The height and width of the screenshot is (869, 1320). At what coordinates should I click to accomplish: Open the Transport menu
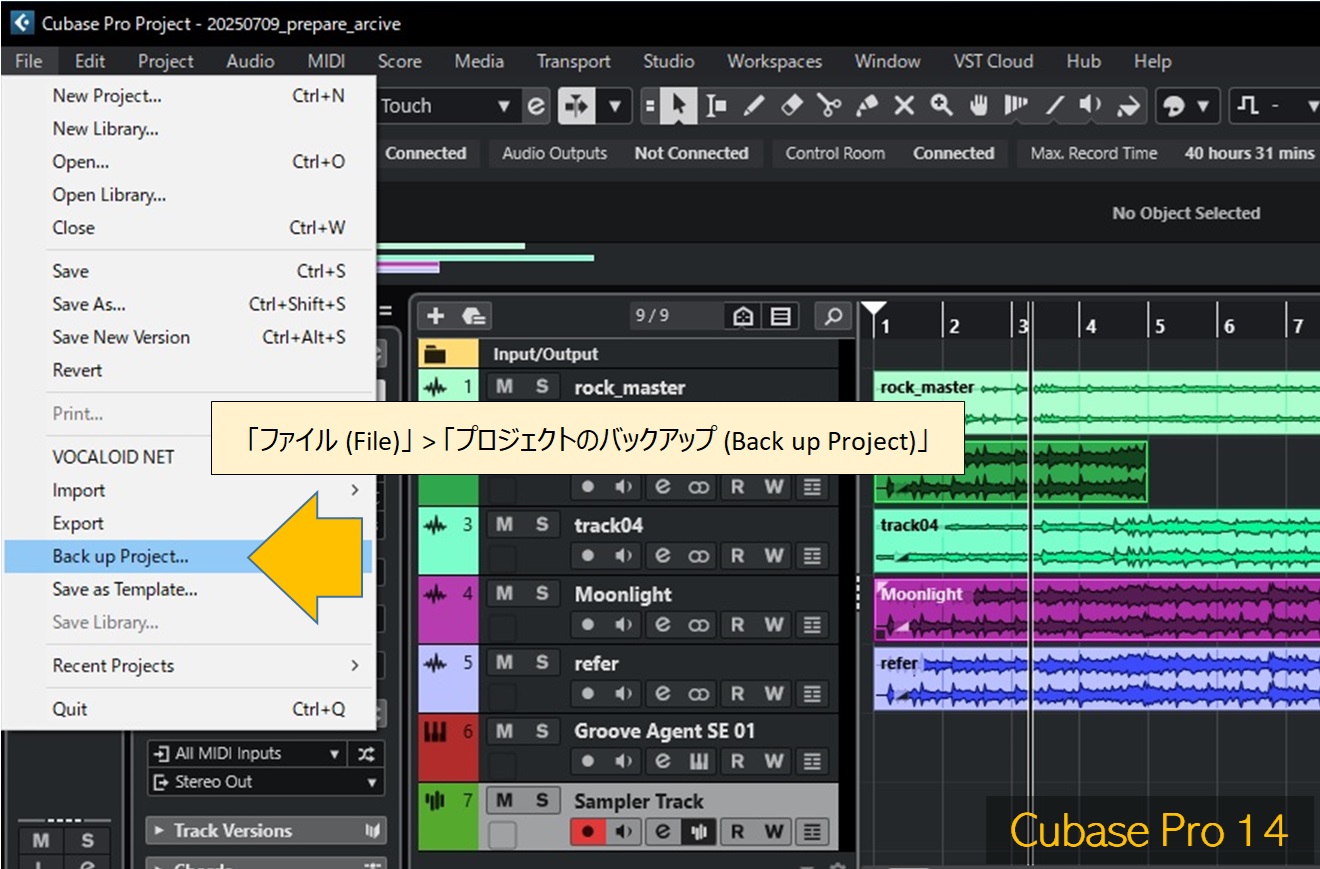pos(574,61)
